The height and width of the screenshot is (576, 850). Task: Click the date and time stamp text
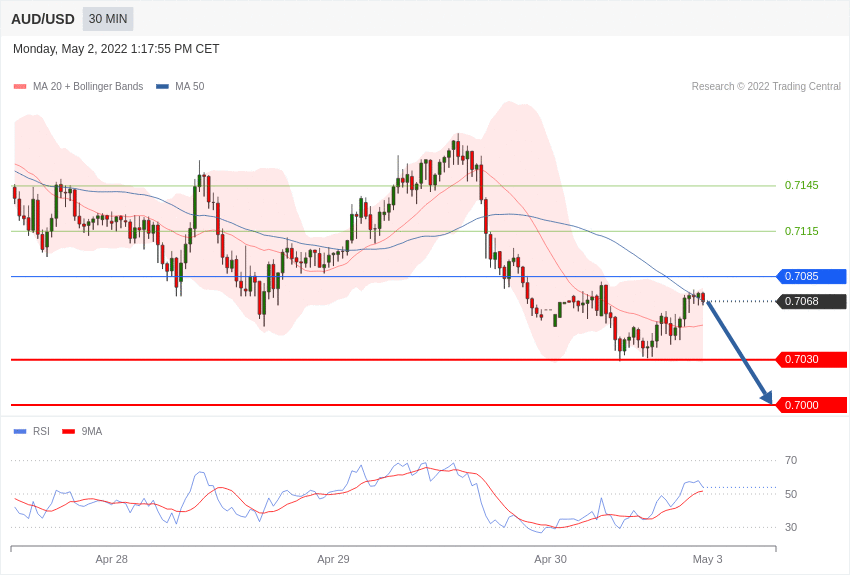tap(116, 49)
